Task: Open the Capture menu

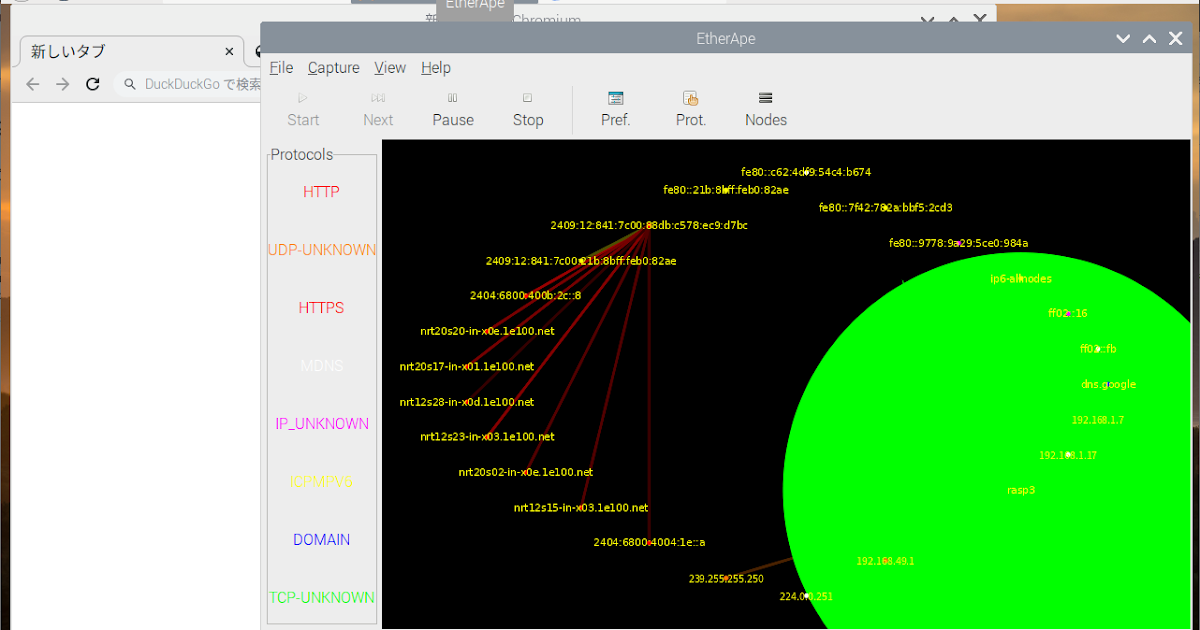Action: tap(333, 67)
